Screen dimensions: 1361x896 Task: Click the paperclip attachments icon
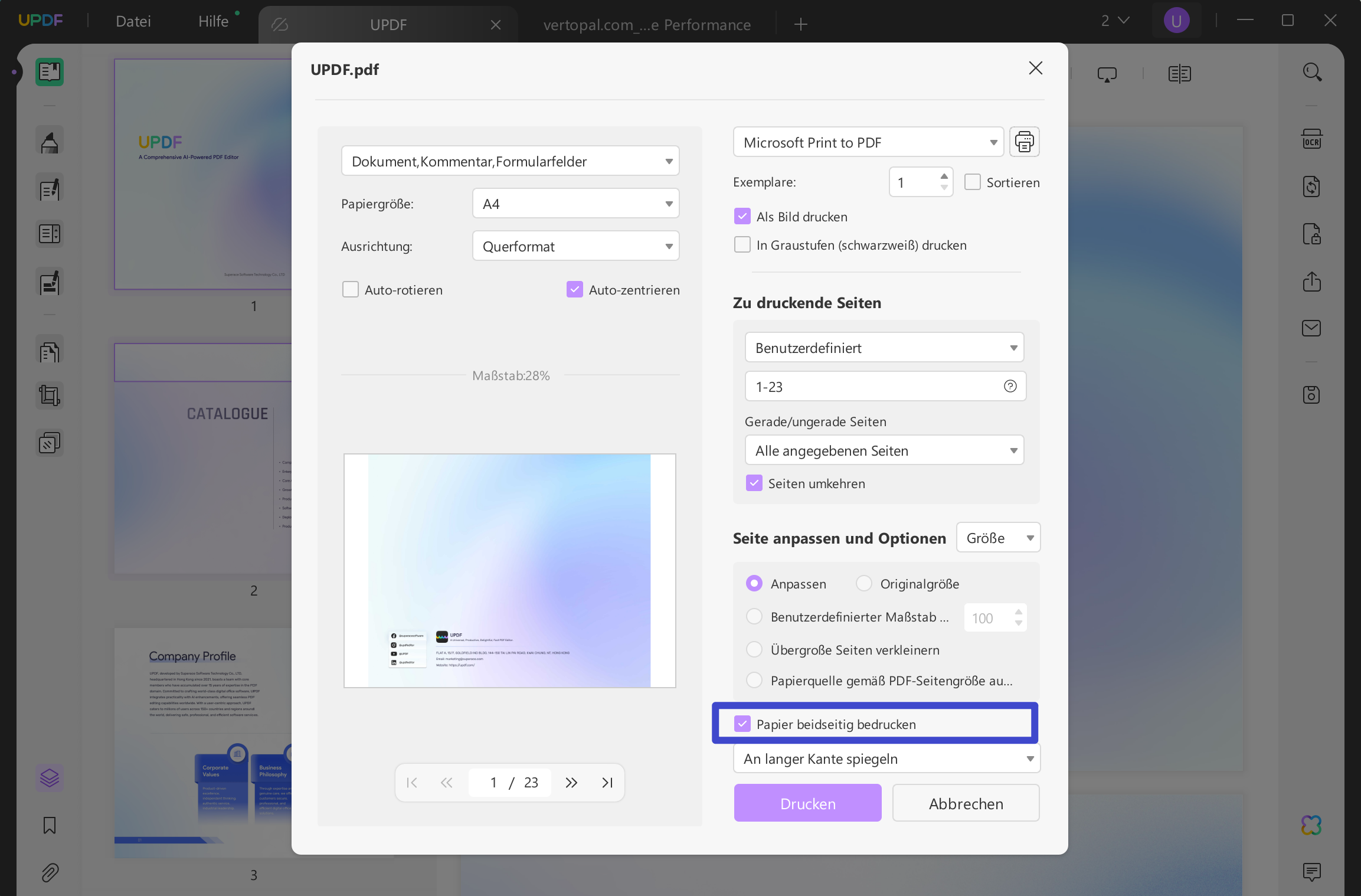pyautogui.click(x=50, y=872)
